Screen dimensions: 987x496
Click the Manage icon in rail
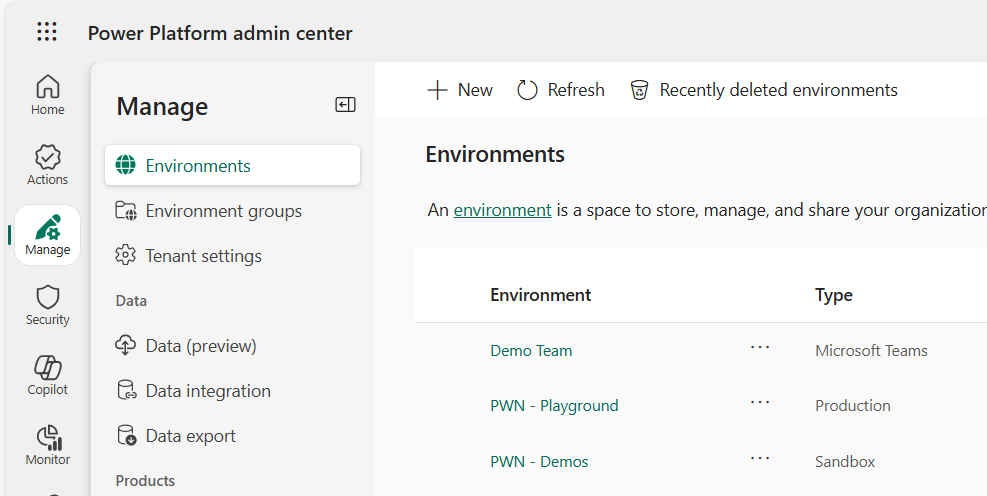click(47, 235)
